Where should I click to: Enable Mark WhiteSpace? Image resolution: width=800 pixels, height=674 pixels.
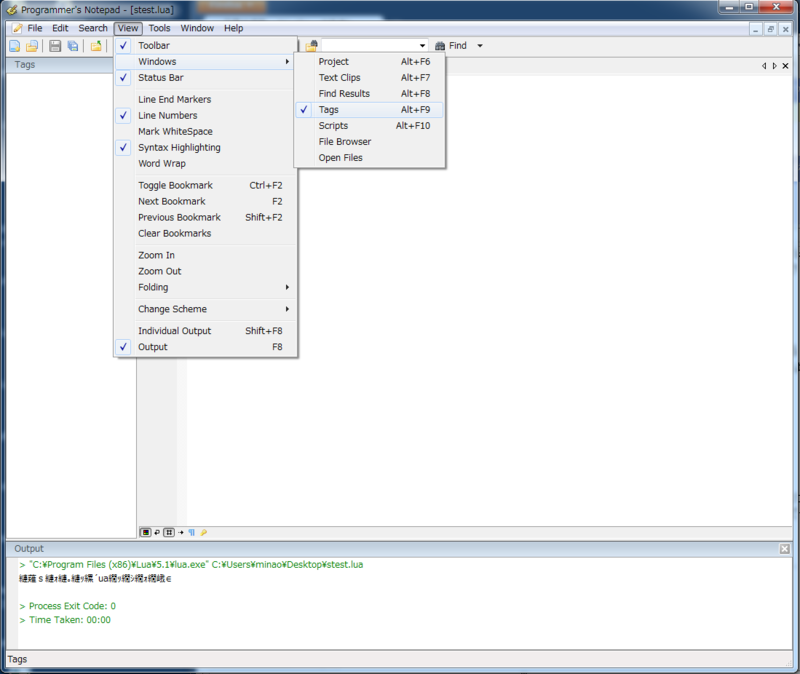coord(205,131)
